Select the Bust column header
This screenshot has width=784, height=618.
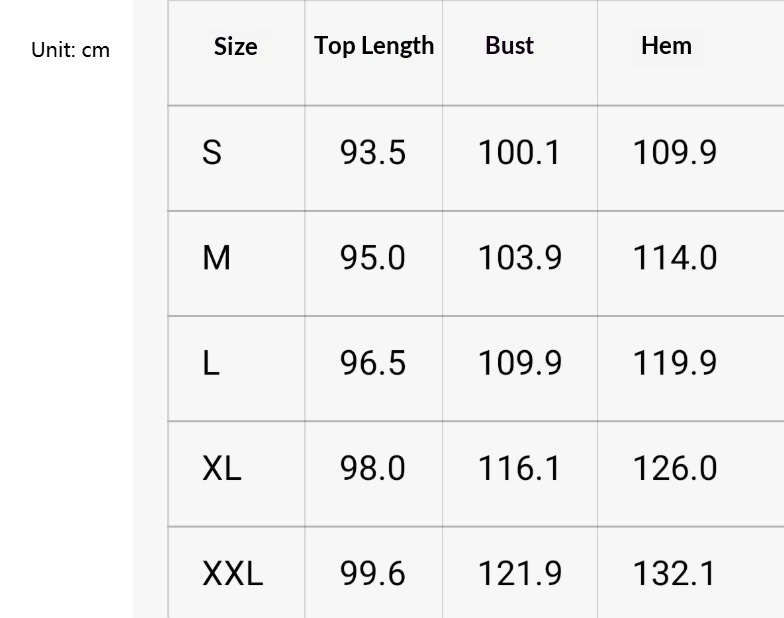pyautogui.click(x=509, y=46)
